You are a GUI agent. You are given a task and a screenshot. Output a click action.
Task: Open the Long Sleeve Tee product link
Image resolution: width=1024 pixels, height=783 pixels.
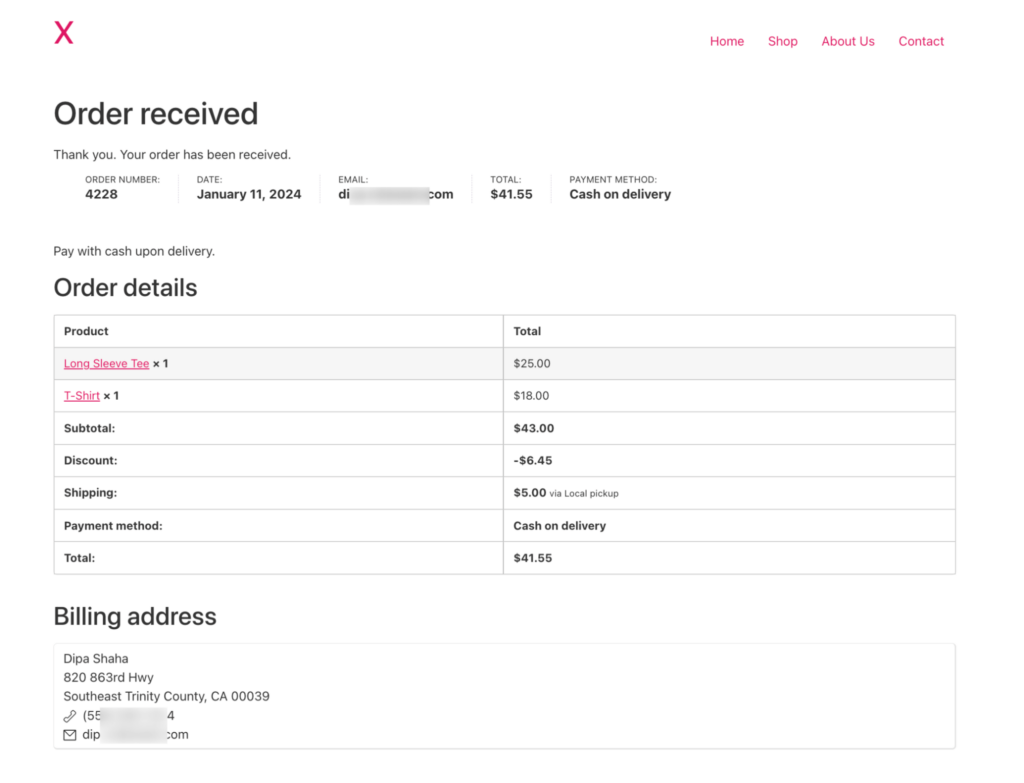(x=106, y=364)
